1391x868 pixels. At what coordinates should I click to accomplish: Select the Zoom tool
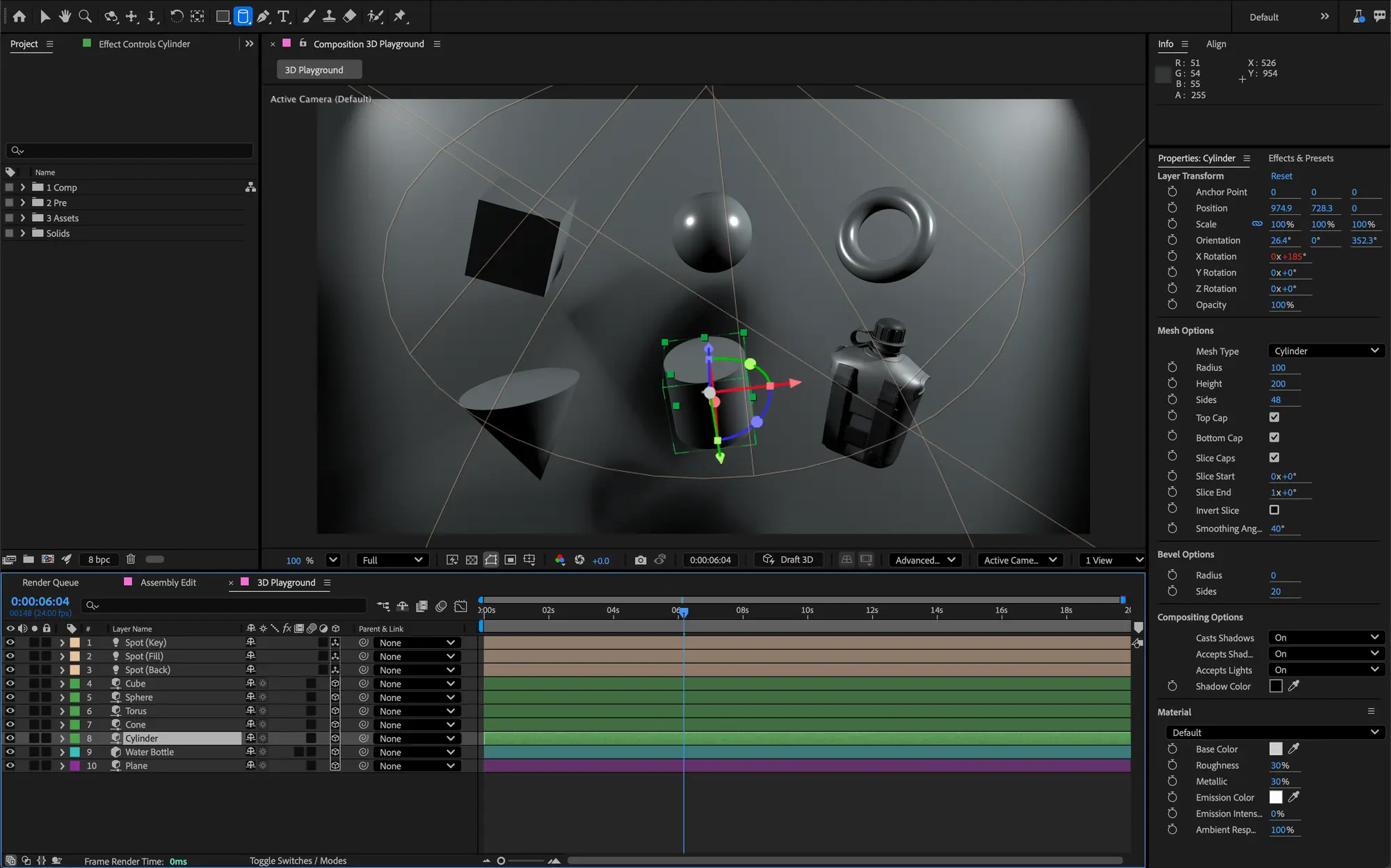pos(85,16)
